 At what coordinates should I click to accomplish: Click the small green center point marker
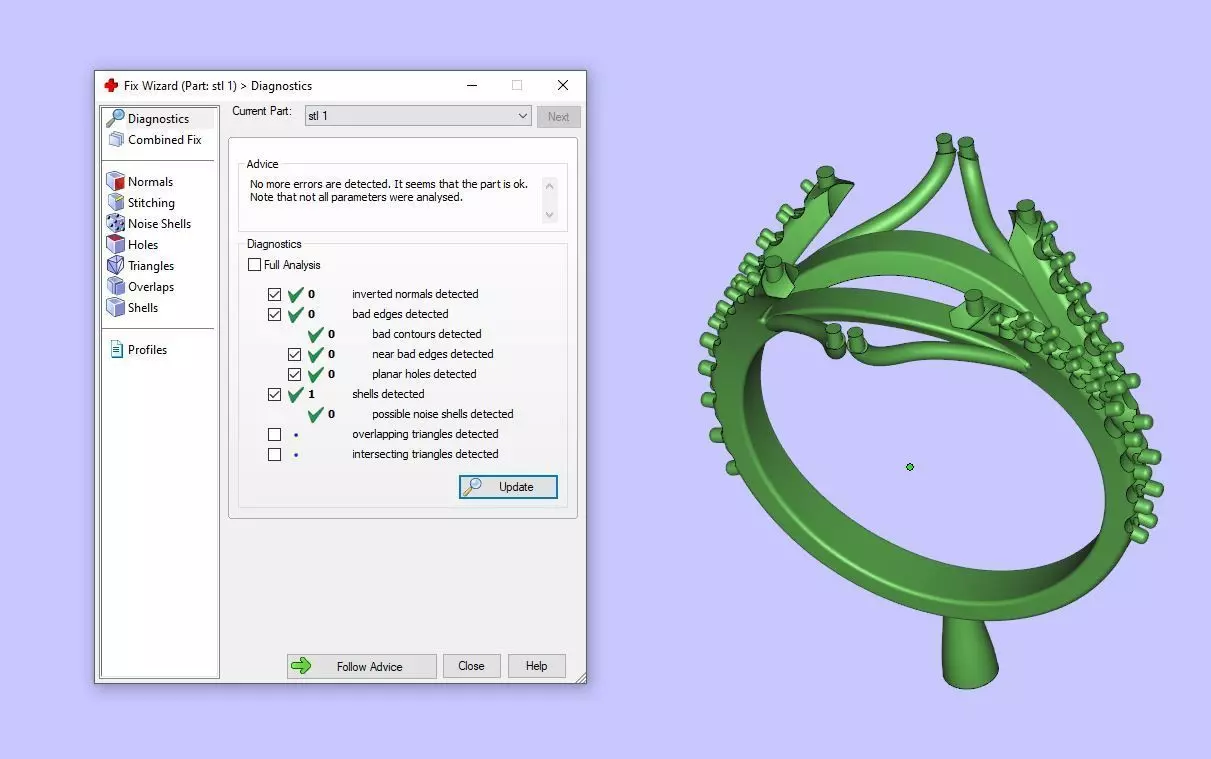(x=910, y=467)
